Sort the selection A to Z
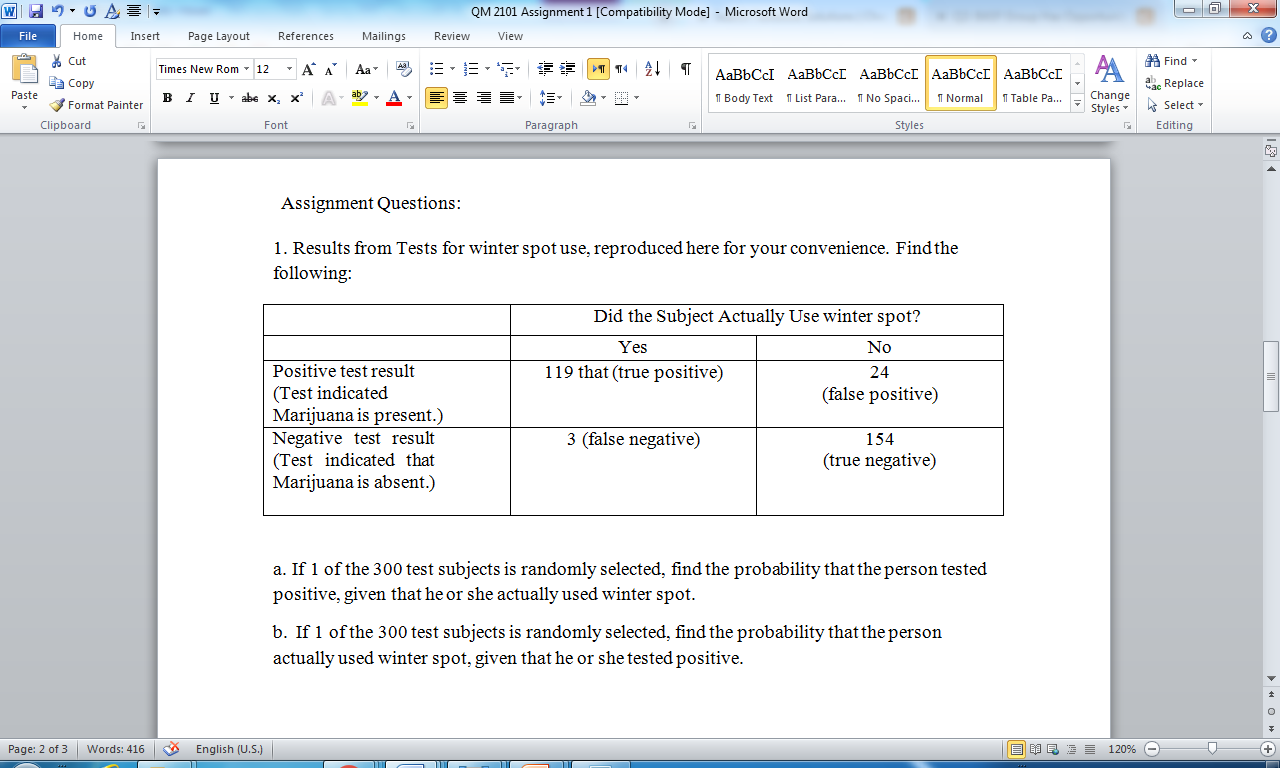 (652, 69)
